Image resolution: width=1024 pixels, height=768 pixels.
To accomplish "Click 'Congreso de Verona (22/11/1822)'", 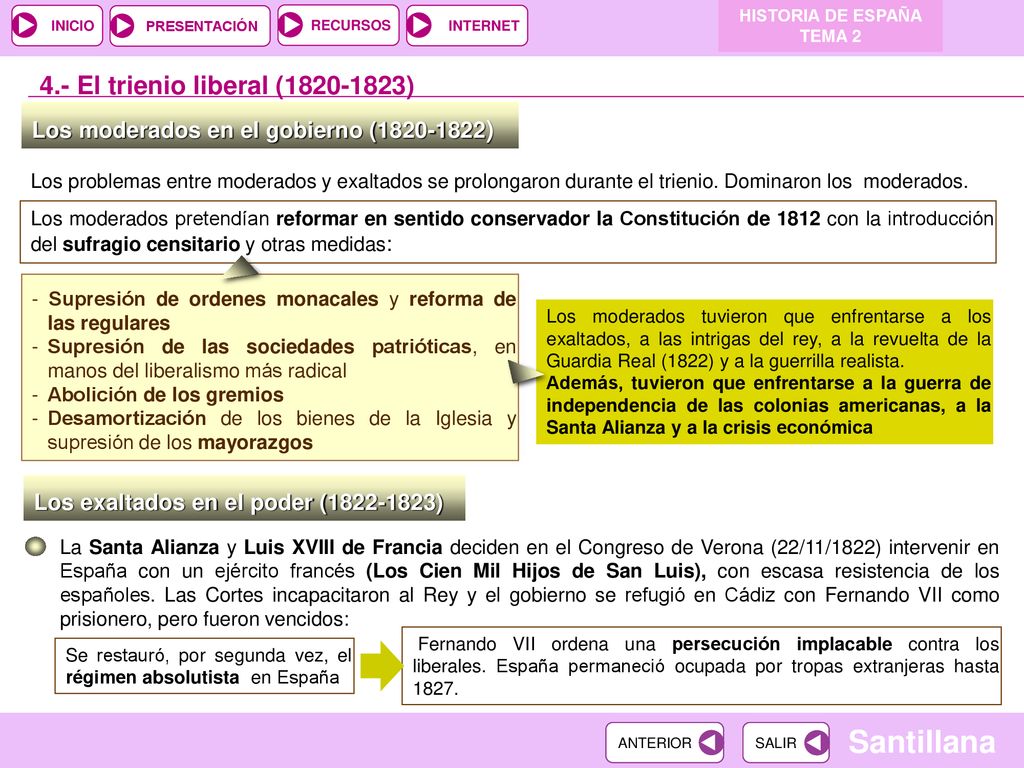I will click(729, 547).
